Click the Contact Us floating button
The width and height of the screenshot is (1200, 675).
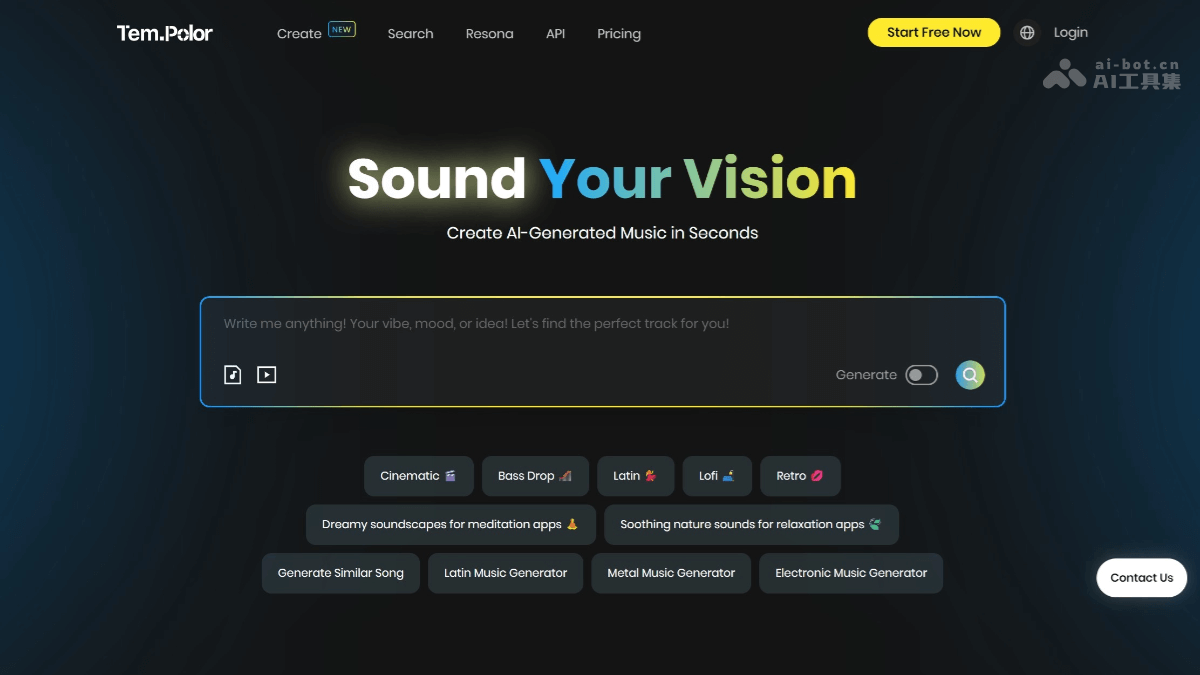[1141, 578]
